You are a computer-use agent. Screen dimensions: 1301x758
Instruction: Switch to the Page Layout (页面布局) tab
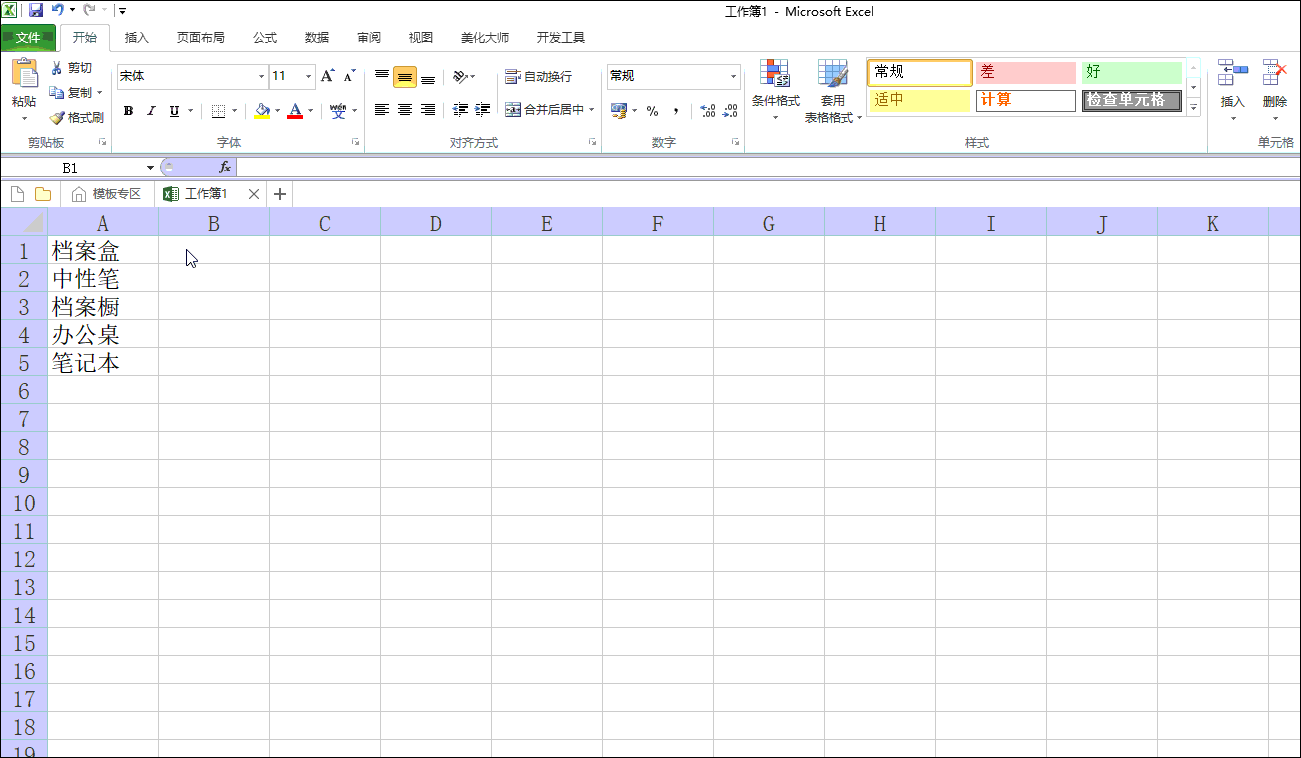pos(201,38)
